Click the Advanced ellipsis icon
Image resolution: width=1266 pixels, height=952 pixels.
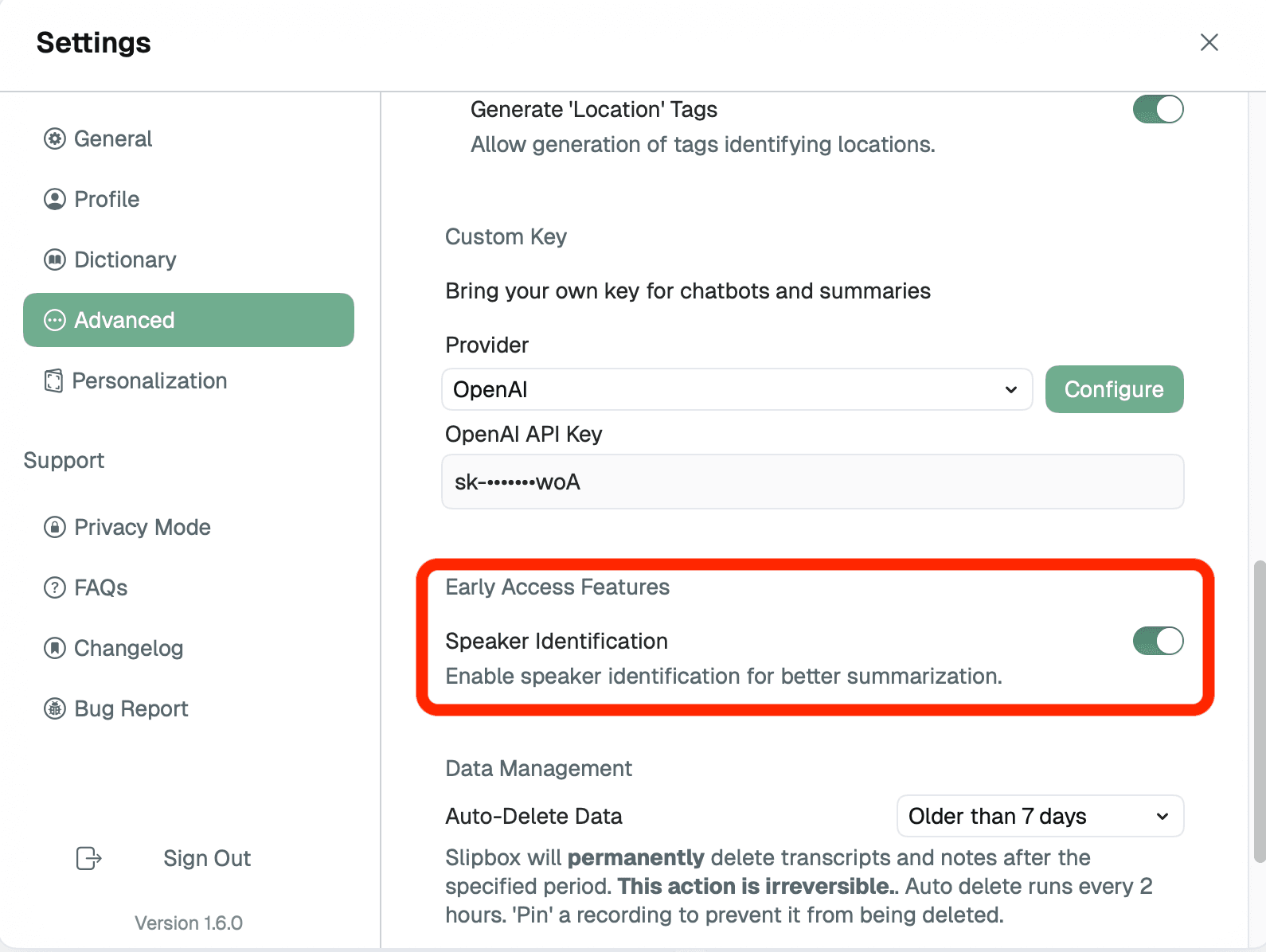(x=55, y=320)
